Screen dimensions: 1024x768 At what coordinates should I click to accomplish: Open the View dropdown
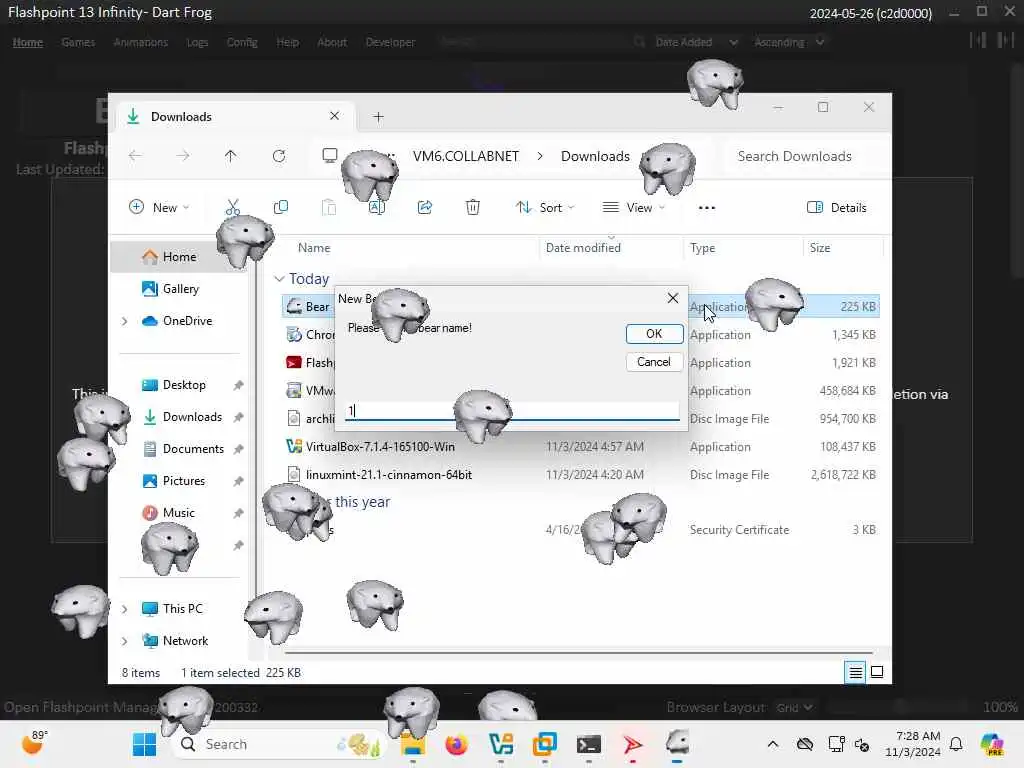(633, 208)
